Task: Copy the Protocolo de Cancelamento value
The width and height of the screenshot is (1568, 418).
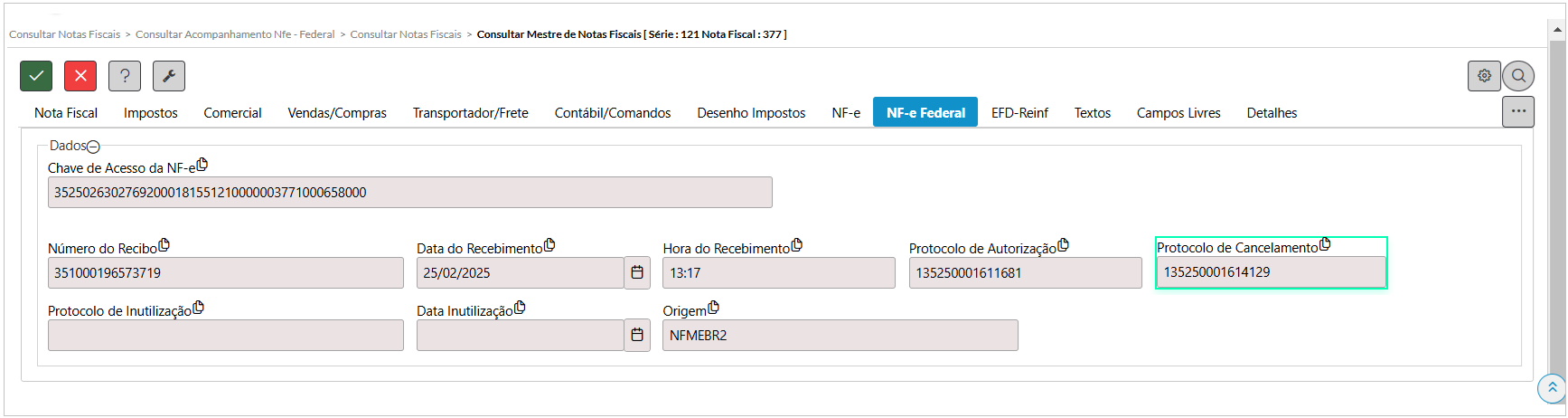Action: [x=1325, y=244]
